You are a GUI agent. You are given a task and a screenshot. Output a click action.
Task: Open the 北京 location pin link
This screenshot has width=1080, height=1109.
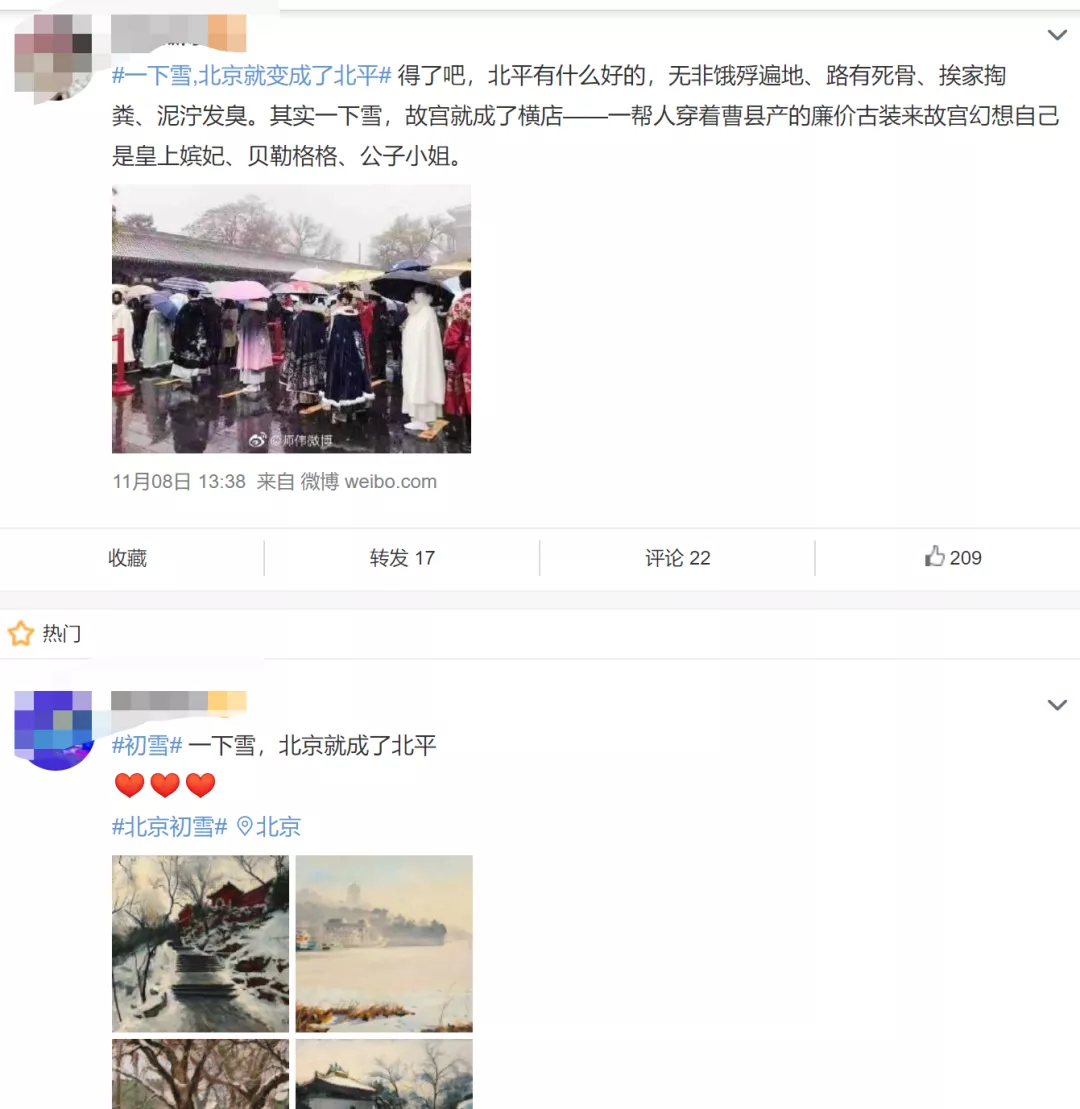click(269, 826)
